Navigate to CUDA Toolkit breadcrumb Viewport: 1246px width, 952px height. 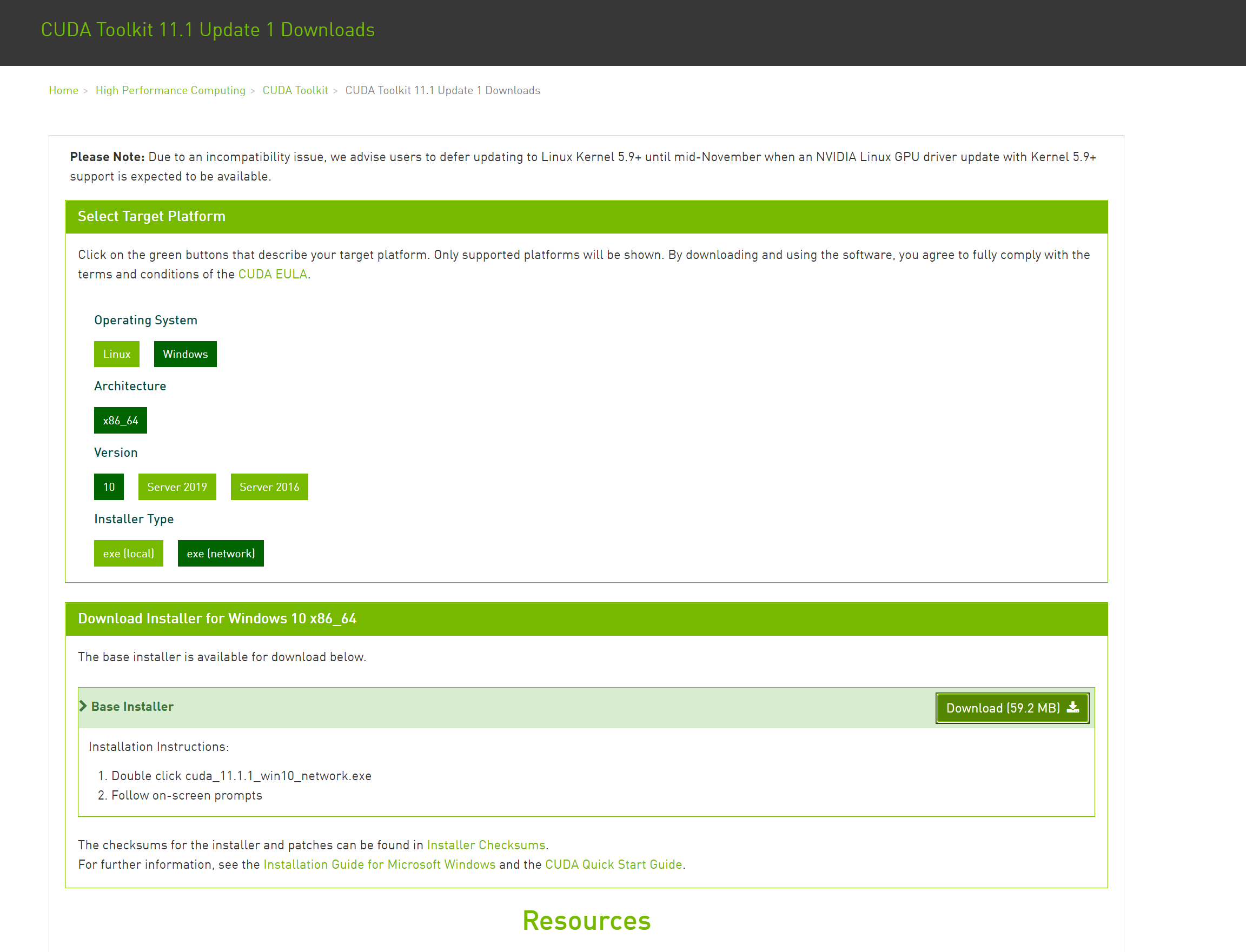[295, 90]
